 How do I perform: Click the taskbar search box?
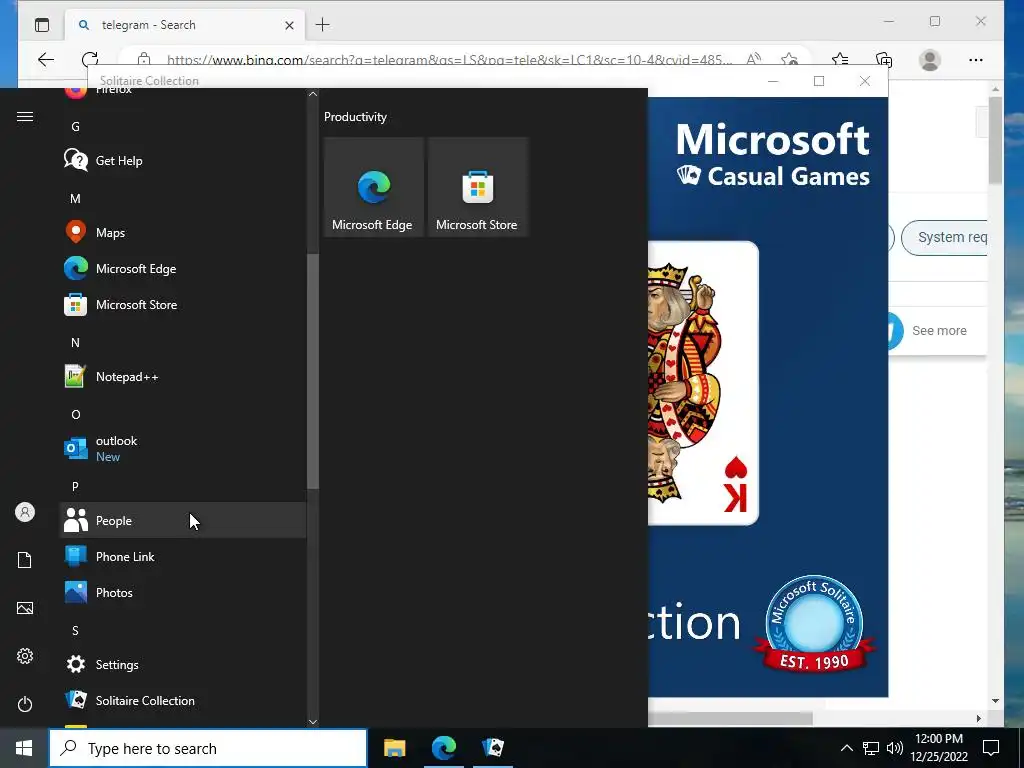(x=208, y=748)
